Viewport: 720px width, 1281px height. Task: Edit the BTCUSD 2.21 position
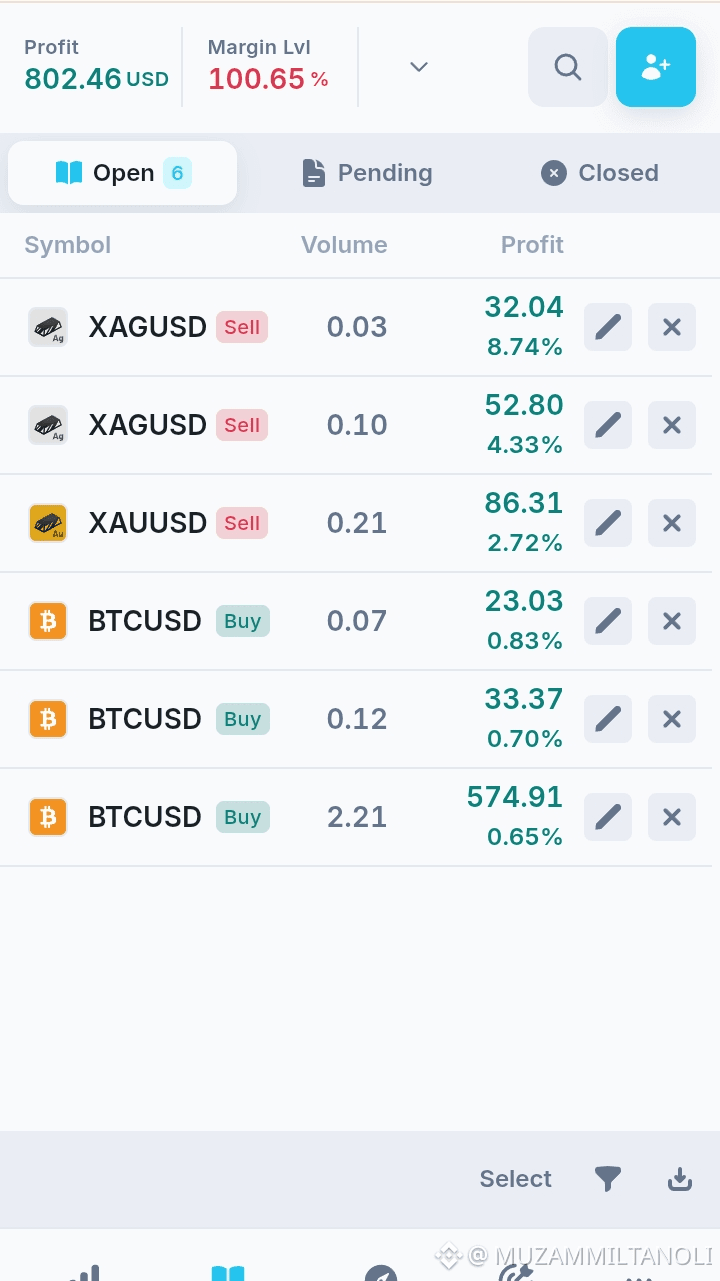pyautogui.click(x=608, y=817)
